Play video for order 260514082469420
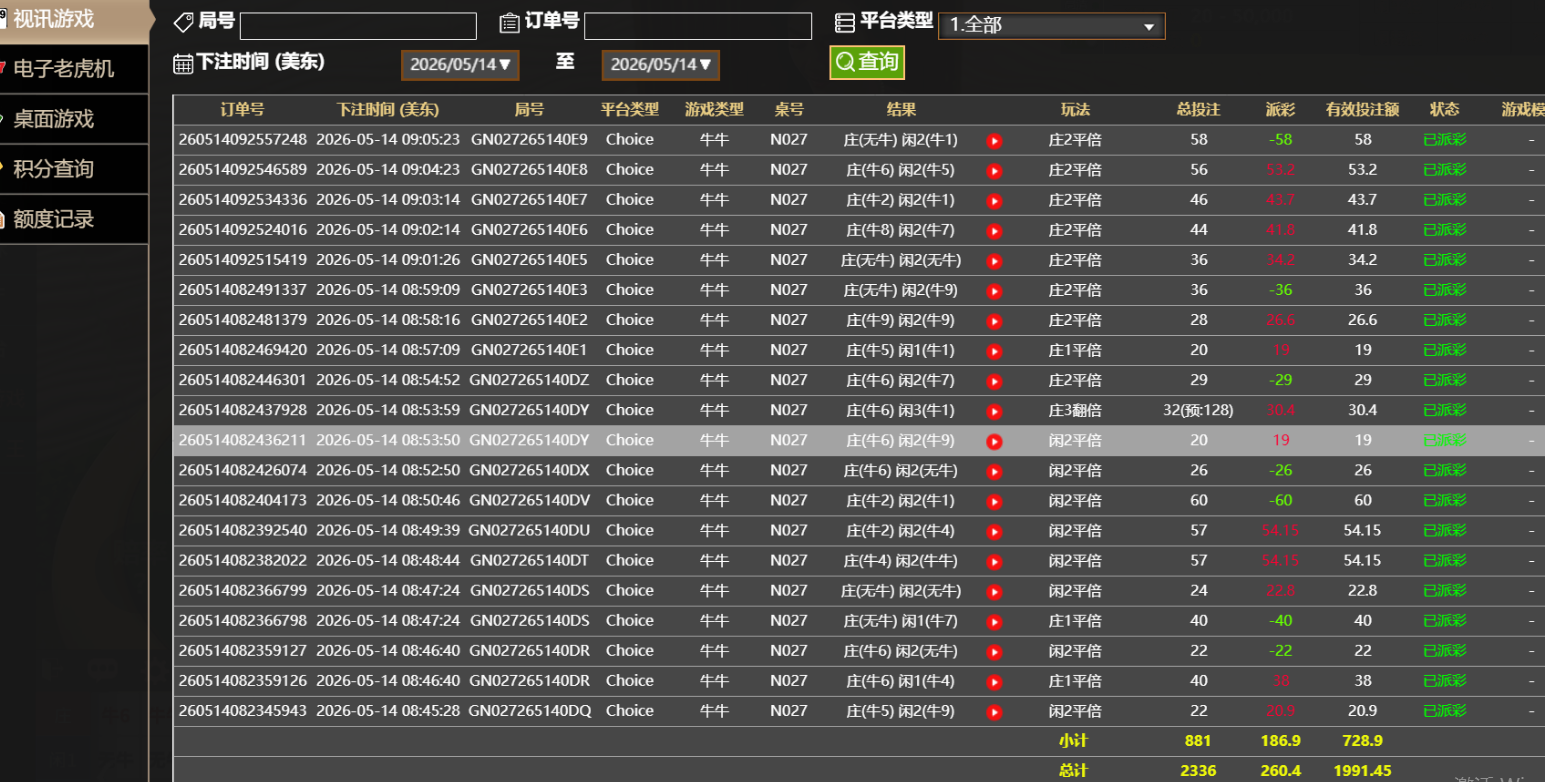 tap(994, 351)
